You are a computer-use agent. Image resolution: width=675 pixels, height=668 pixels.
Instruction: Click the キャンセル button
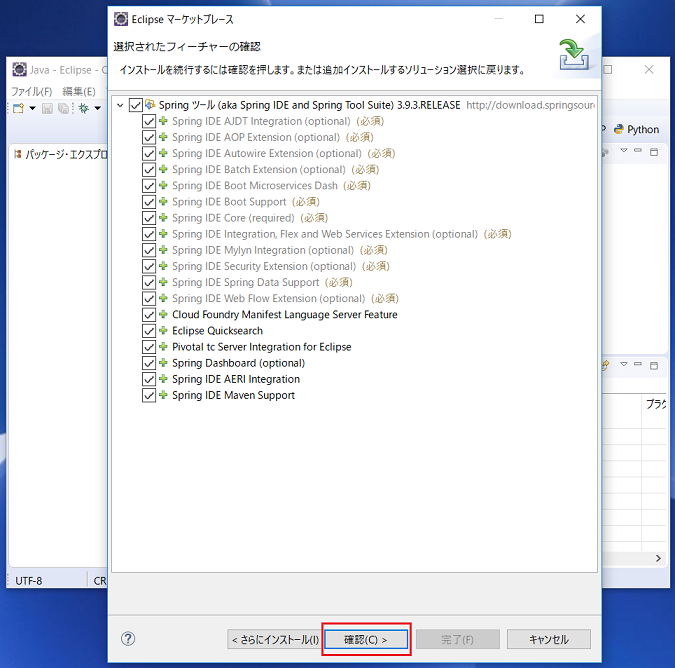[x=548, y=640]
